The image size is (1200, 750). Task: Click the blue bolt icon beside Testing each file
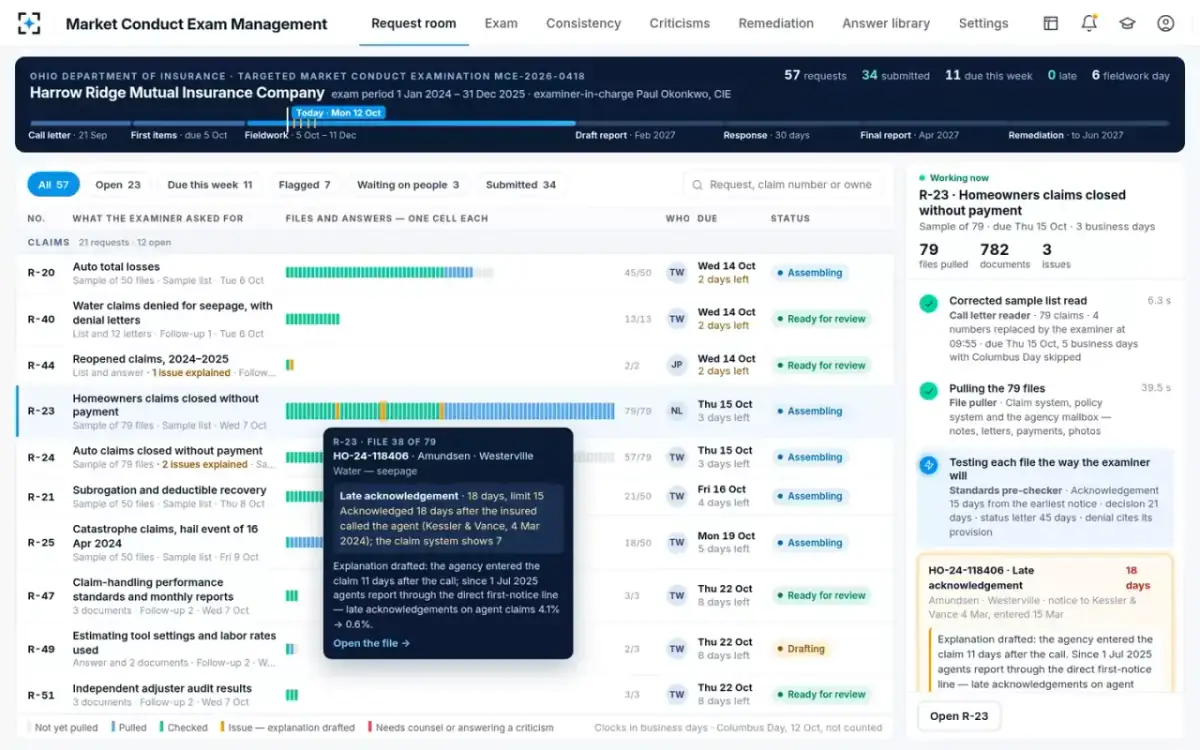tap(929, 464)
